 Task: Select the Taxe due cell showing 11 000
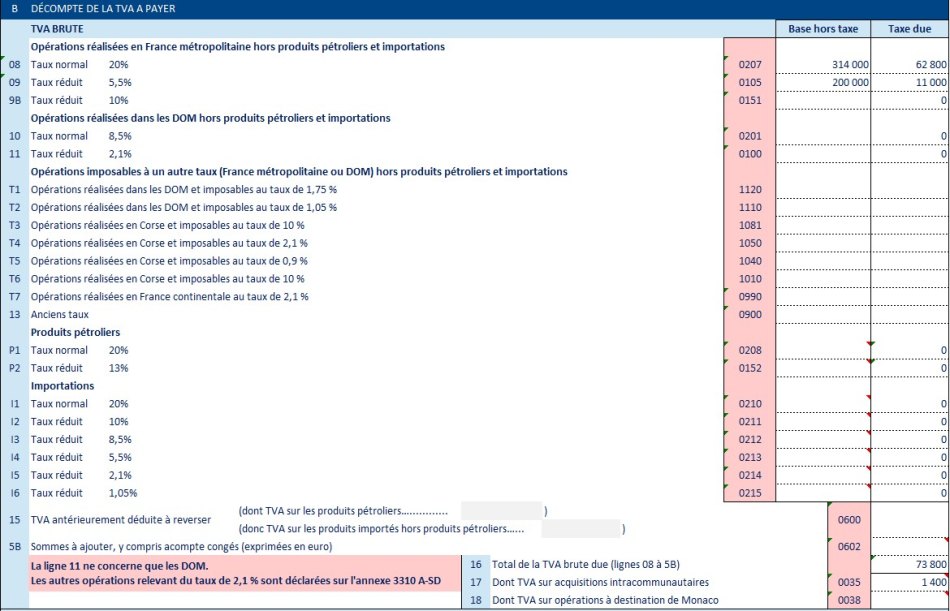click(x=910, y=83)
